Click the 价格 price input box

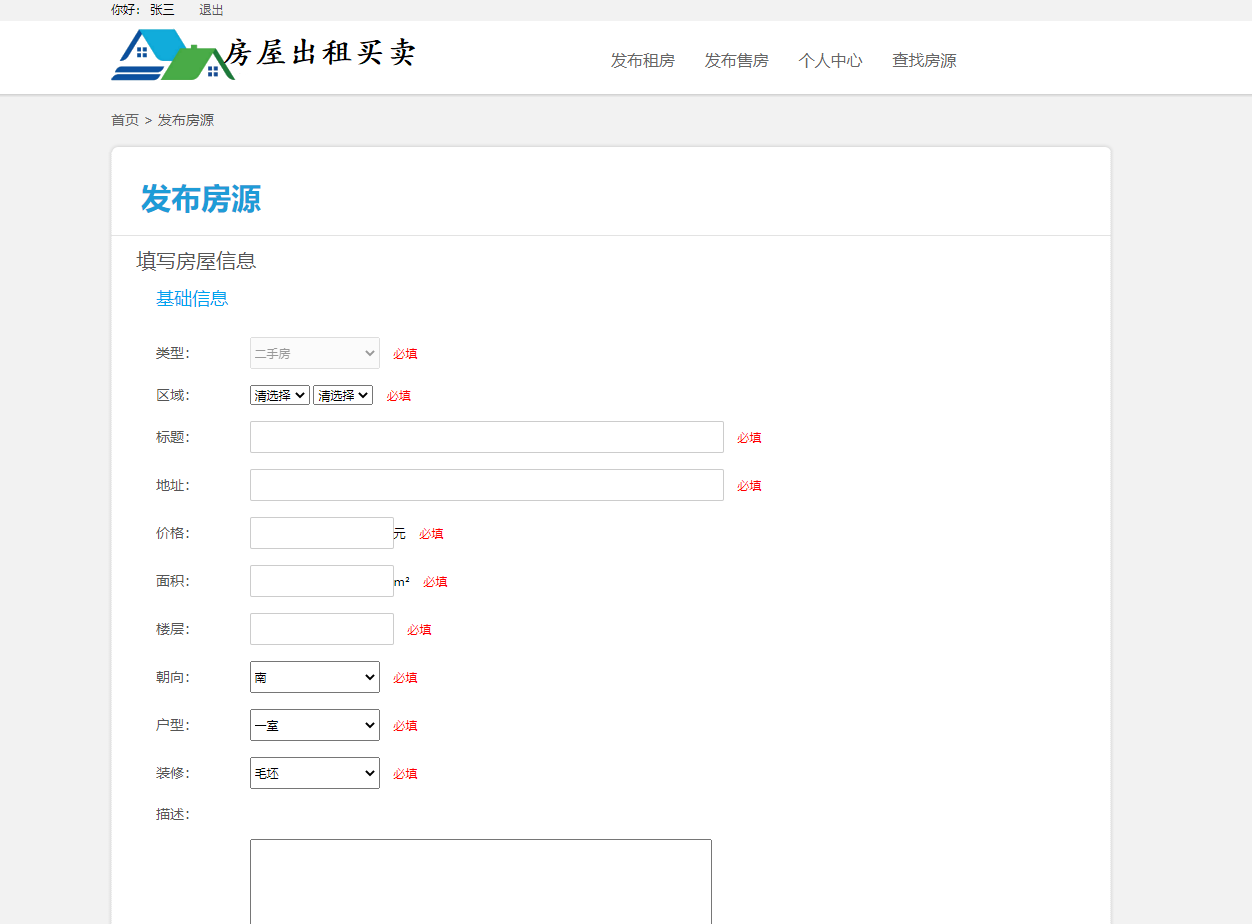click(321, 532)
